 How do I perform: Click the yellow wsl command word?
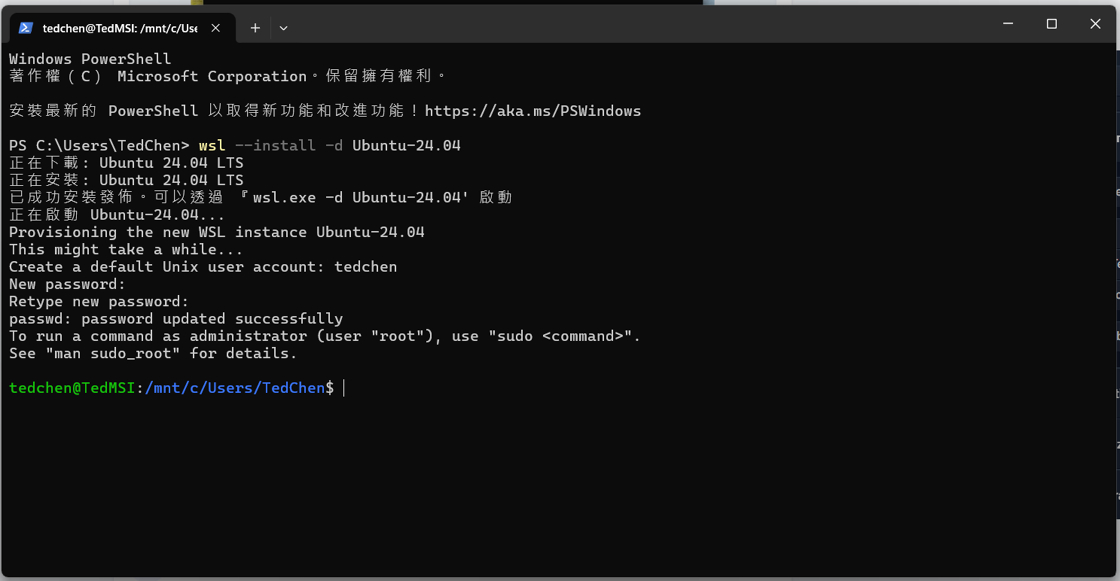coord(212,146)
